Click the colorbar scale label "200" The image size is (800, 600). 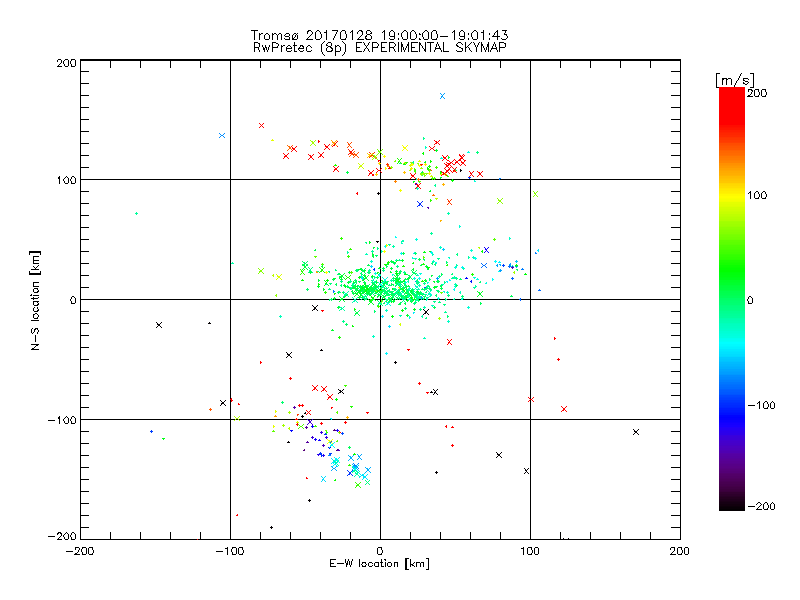757,93
